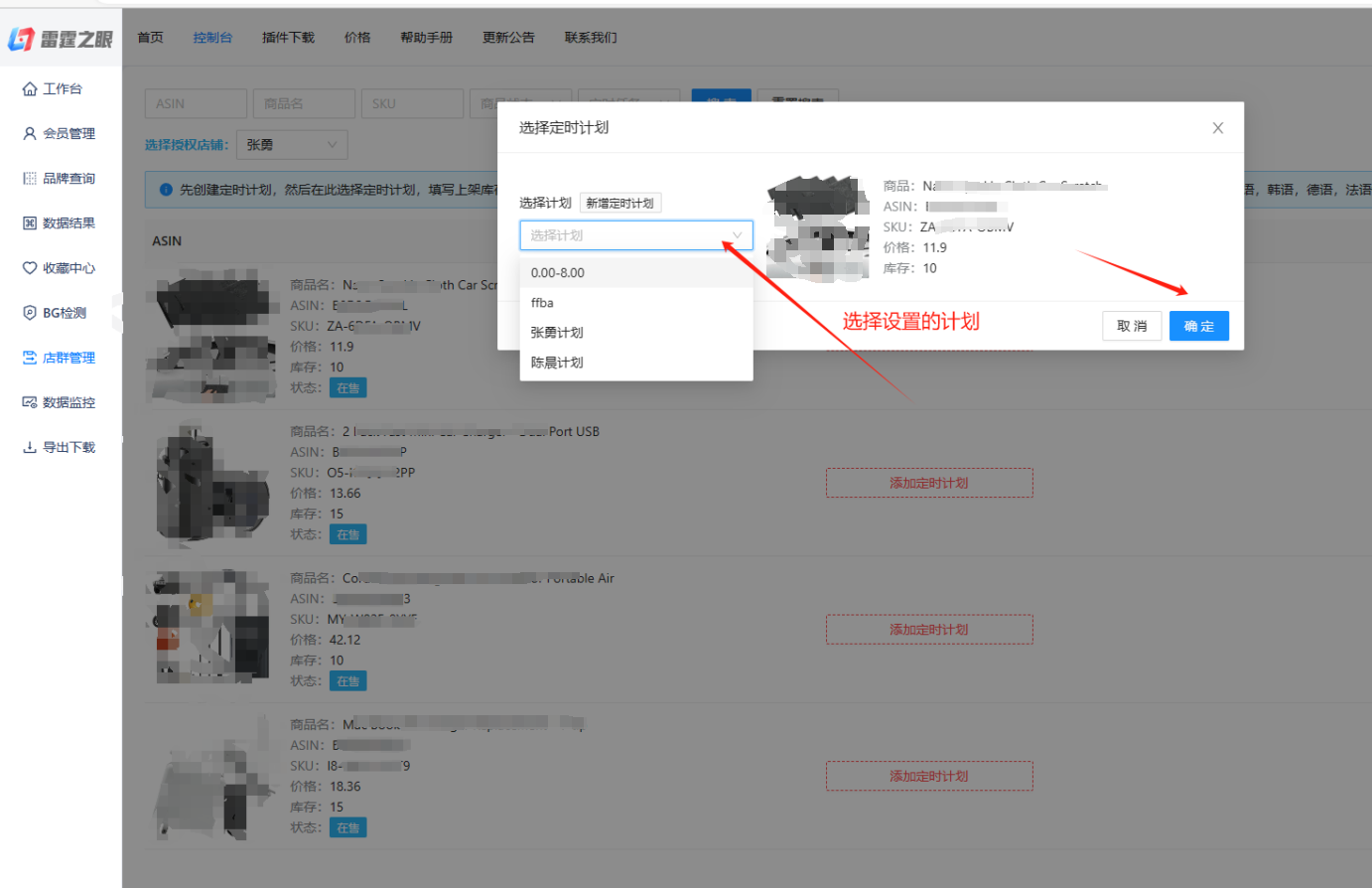Click the 收藏中心 heart icon
The height and width of the screenshot is (888, 1372).
(30, 268)
